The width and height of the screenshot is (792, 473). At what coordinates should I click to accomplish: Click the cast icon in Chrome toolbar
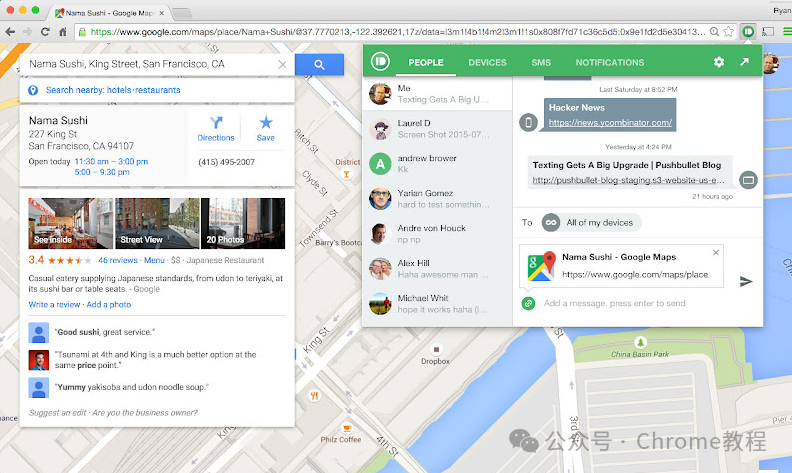(768, 32)
